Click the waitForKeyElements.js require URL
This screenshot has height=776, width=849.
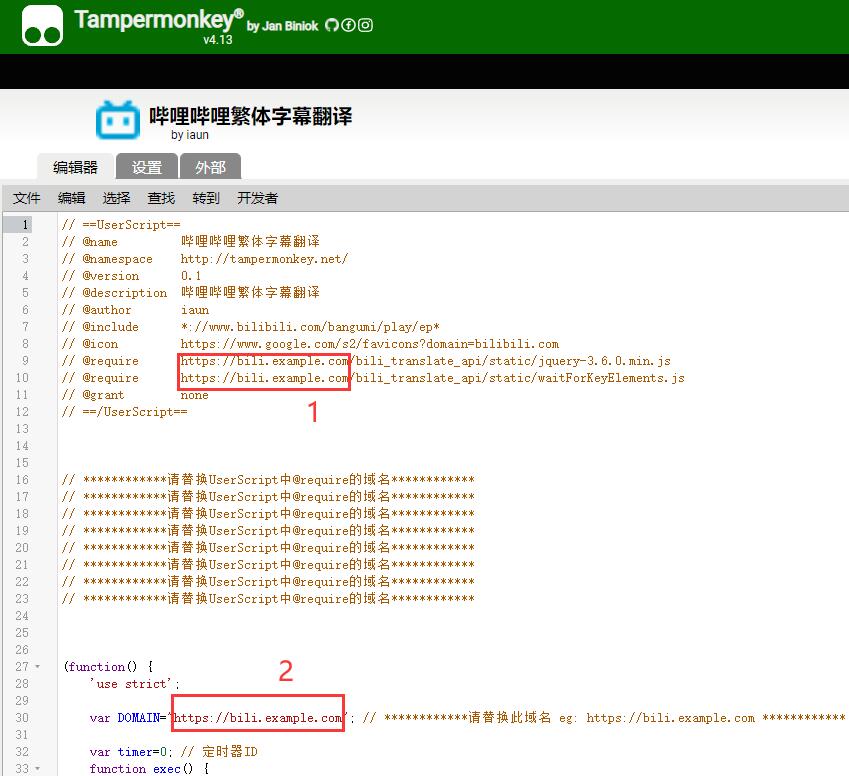coord(432,378)
